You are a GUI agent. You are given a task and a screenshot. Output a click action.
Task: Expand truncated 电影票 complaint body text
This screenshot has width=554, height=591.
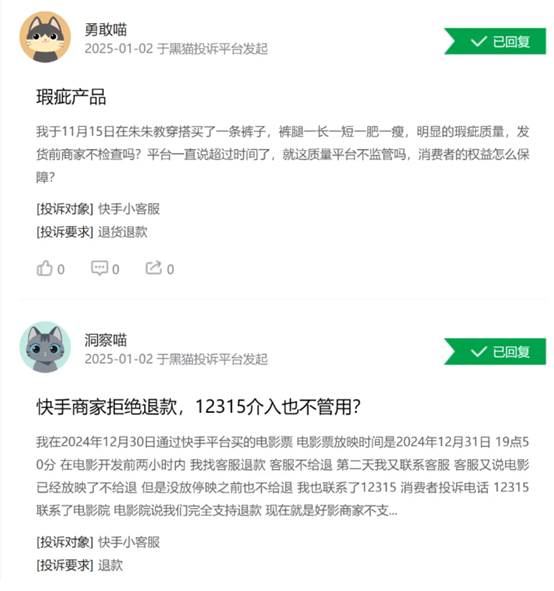(283, 476)
